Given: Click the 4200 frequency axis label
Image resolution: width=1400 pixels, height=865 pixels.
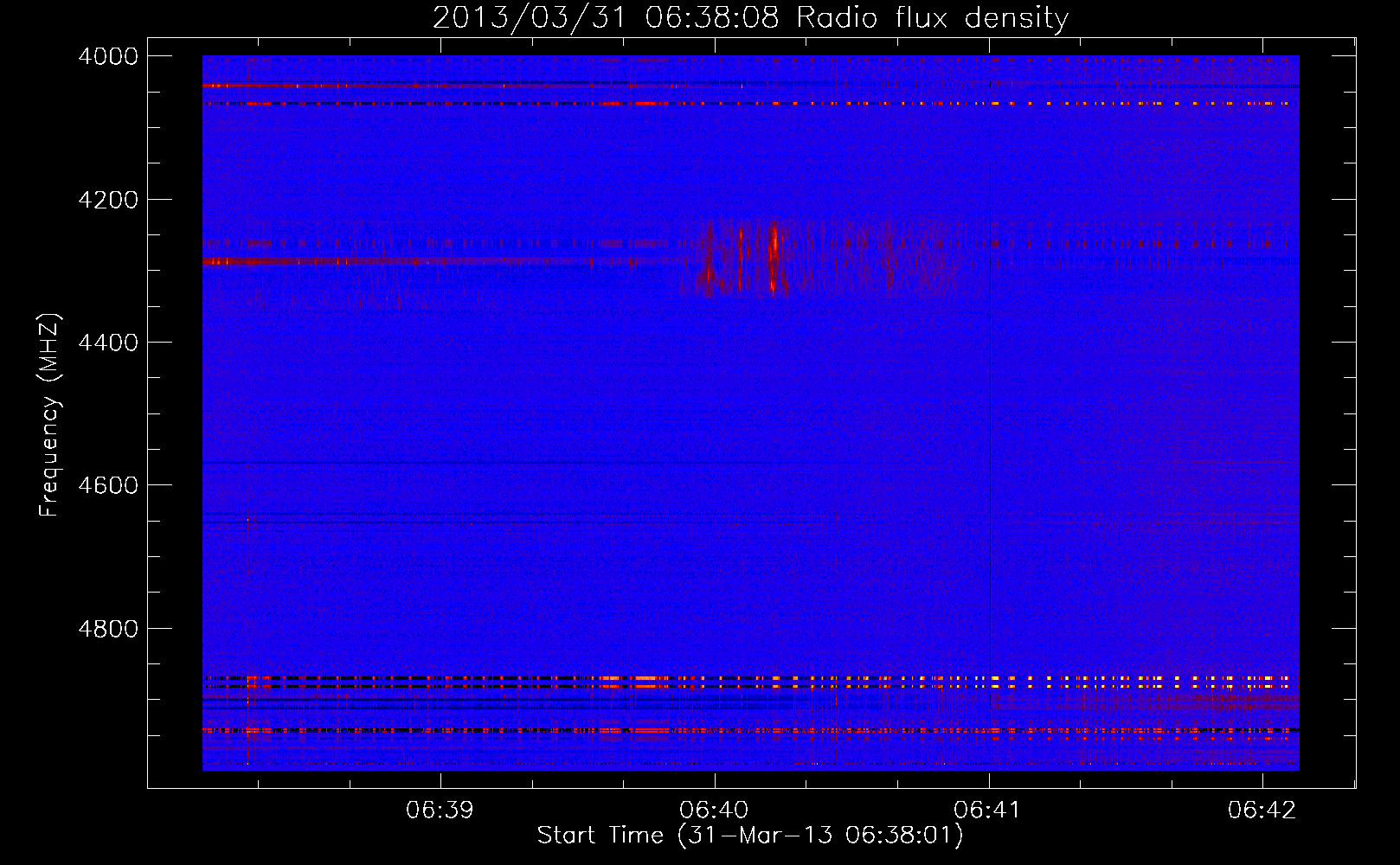Looking at the screenshot, I should (x=108, y=200).
